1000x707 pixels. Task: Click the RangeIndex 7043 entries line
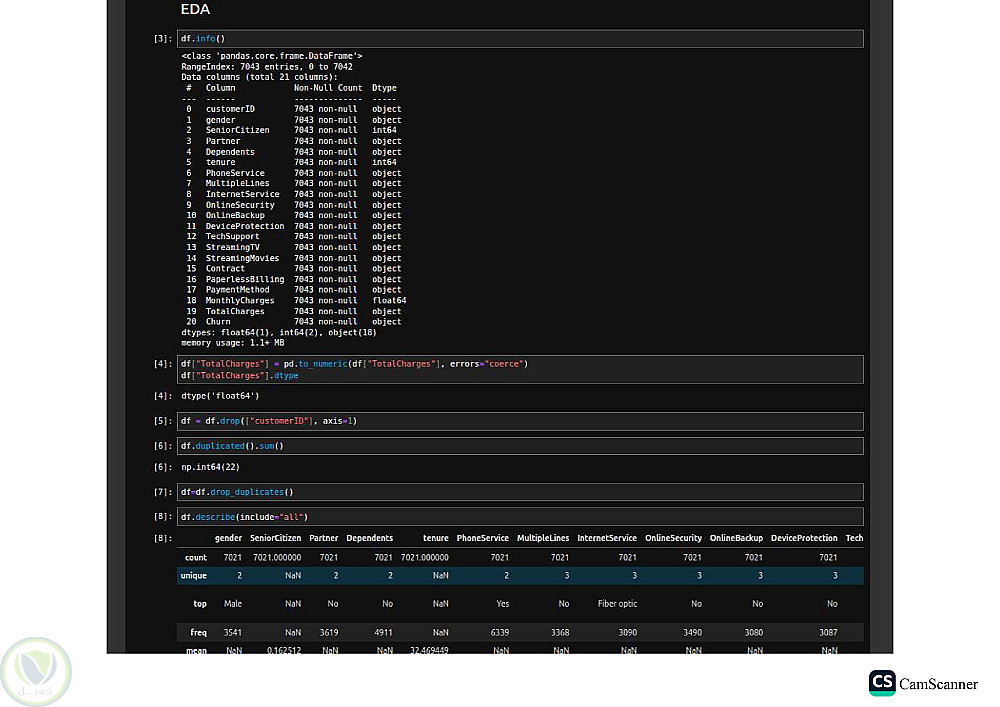tap(267, 67)
